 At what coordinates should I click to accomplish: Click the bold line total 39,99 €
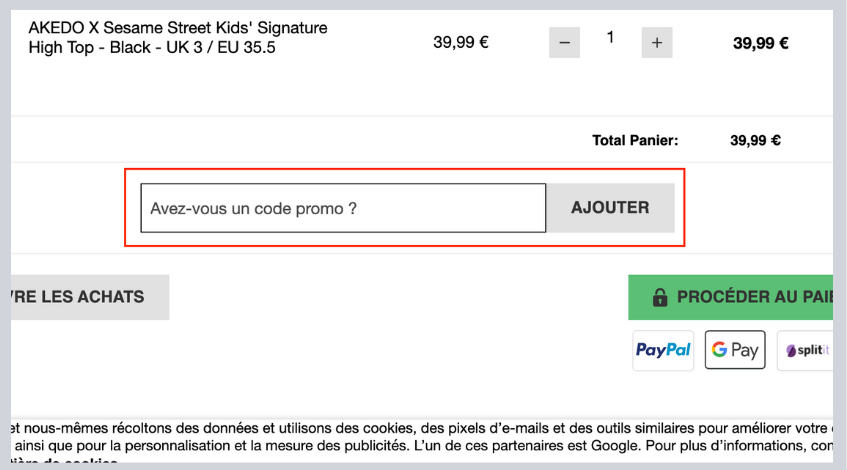point(761,43)
